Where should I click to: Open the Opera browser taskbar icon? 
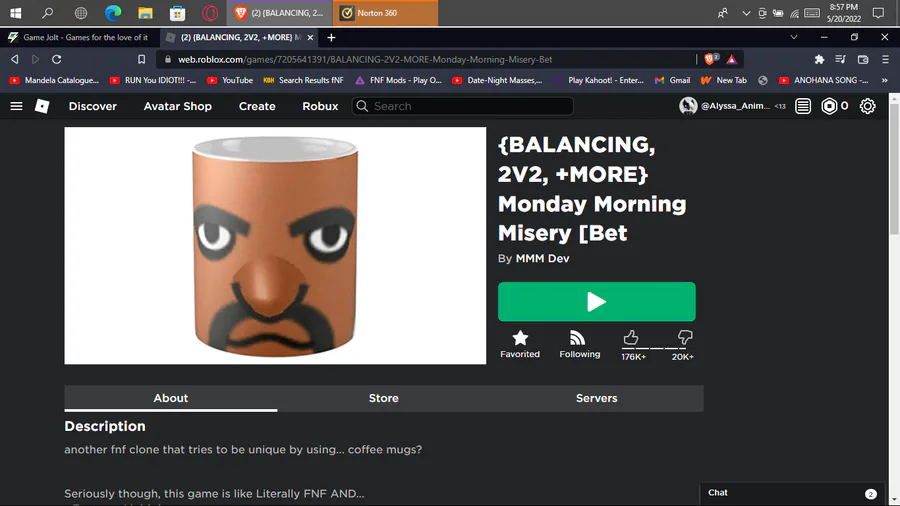[x=210, y=13]
